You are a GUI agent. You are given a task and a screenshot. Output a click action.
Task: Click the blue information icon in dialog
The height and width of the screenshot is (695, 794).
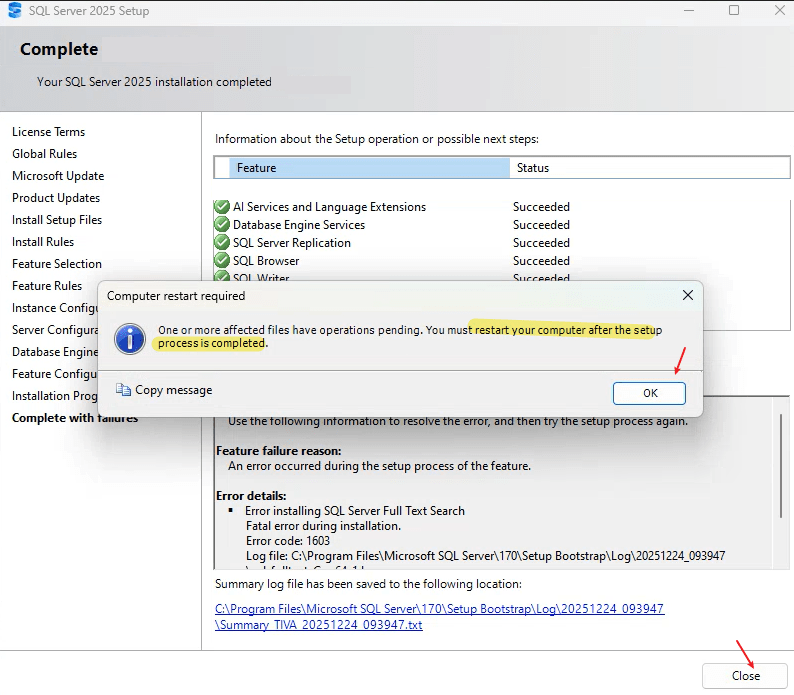130,339
